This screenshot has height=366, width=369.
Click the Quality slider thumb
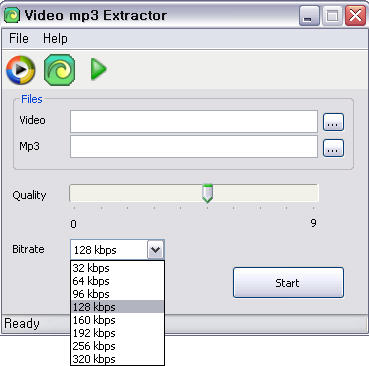coord(207,194)
